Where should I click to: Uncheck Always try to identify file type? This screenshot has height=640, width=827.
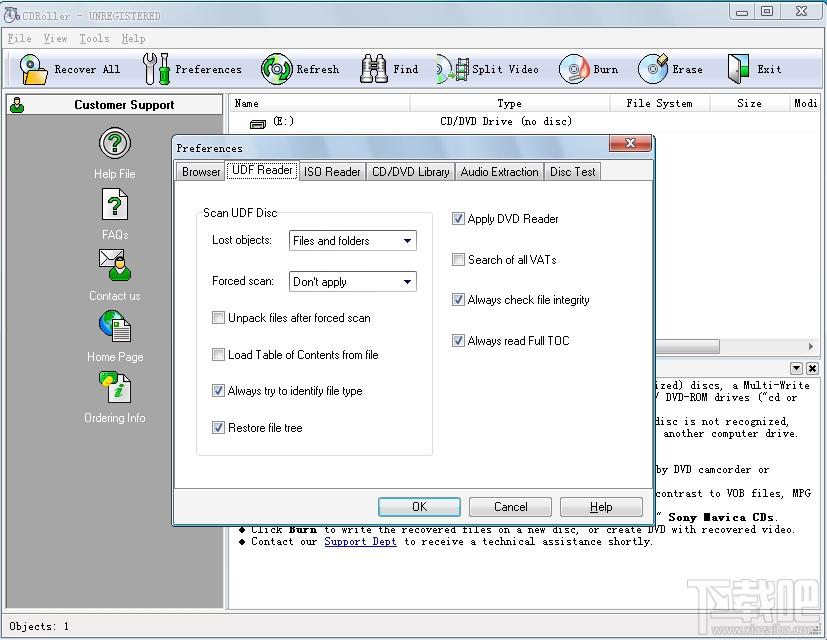218,390
